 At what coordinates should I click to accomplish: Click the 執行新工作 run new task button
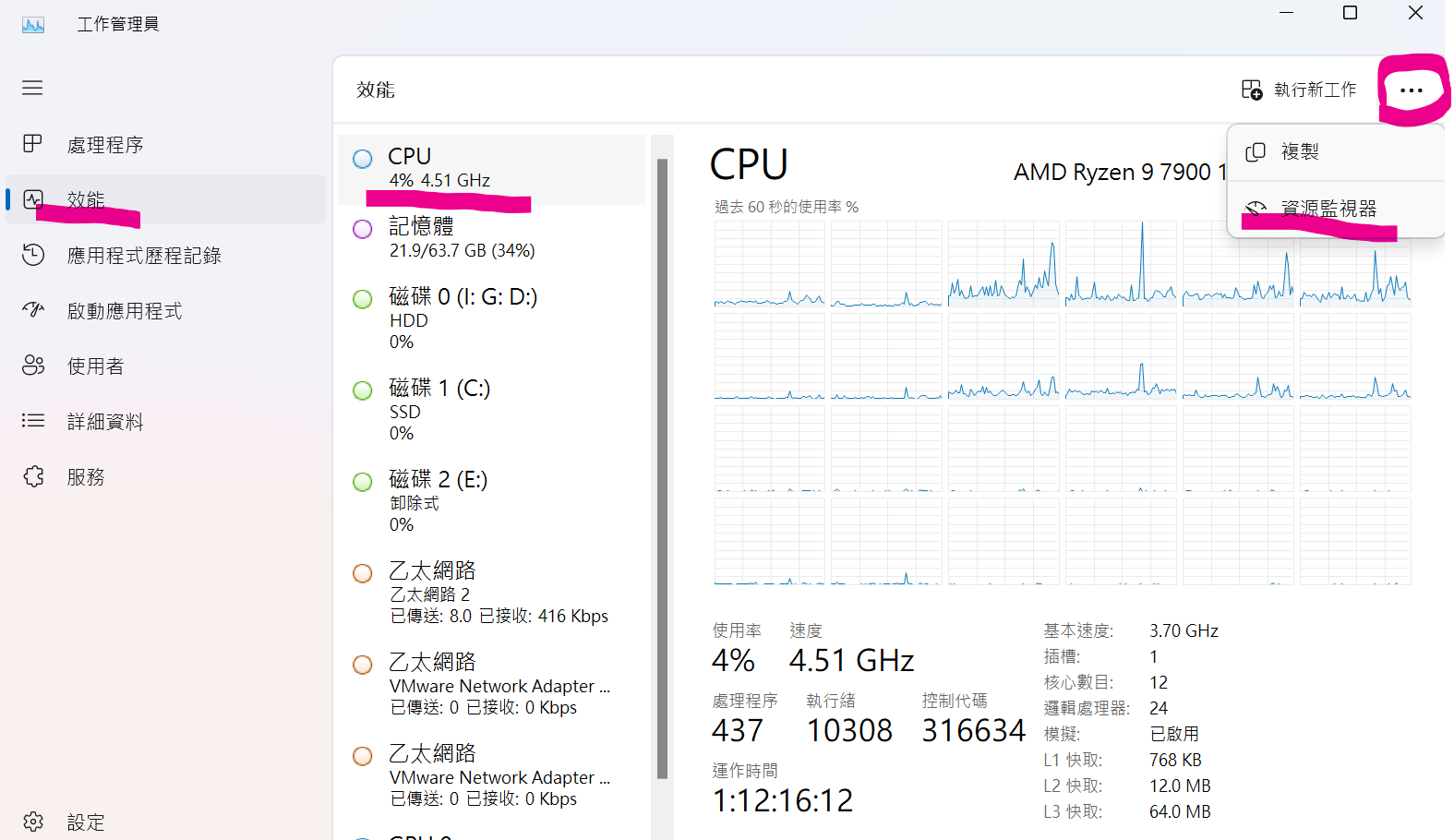click(x=1299, y=90)
